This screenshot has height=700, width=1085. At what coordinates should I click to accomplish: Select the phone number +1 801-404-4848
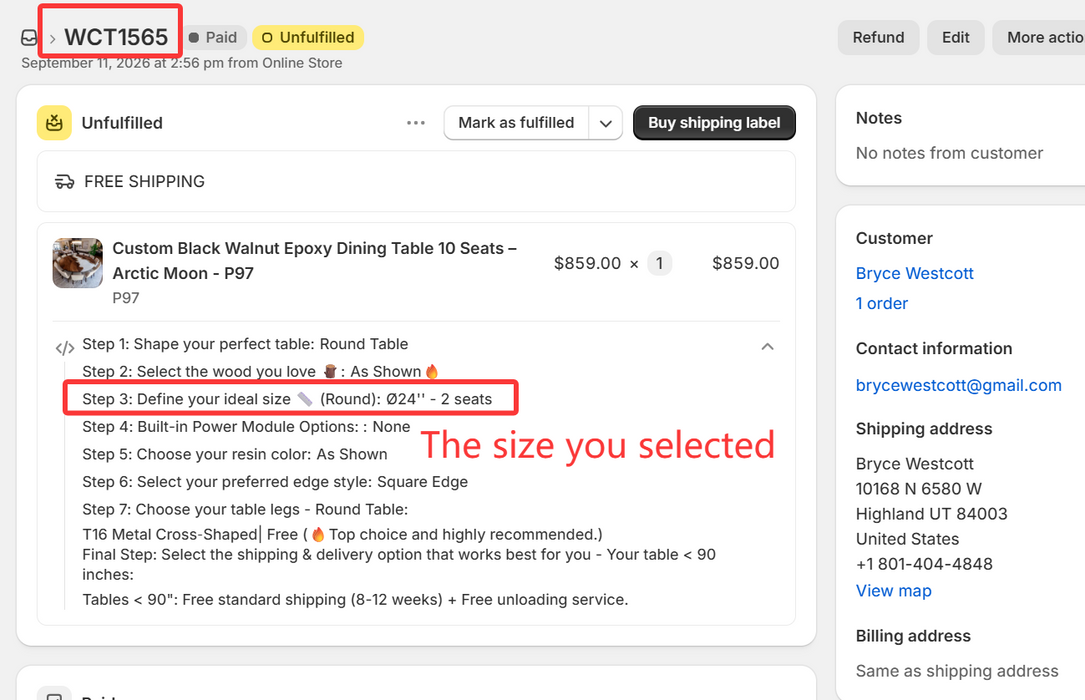point(924,564)
